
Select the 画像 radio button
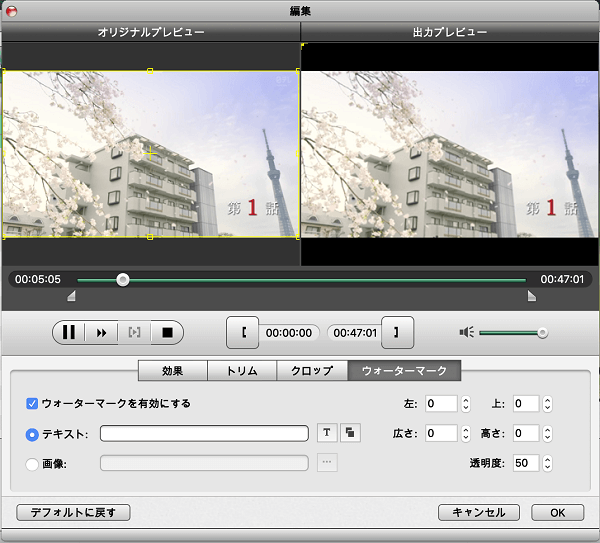pos(32,464)
